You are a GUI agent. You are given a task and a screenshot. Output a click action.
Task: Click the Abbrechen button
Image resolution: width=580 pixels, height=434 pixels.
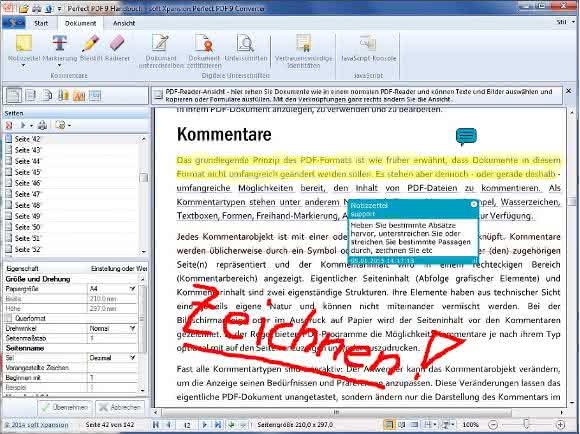[x=120, y=407]
